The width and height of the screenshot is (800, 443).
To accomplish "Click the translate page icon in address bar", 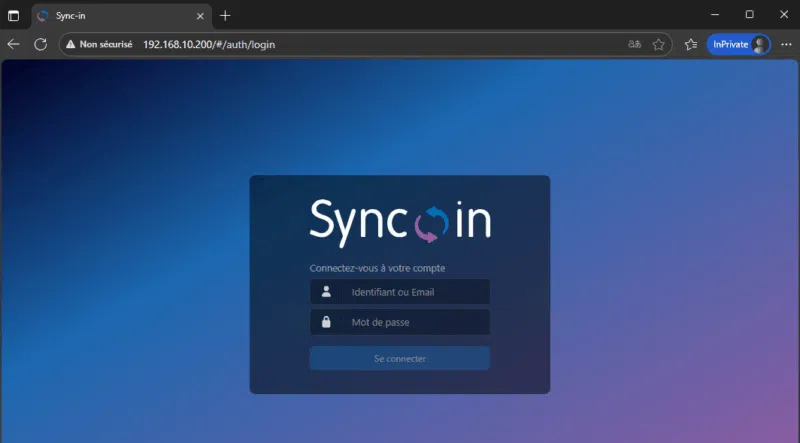I will coord(634,44).
